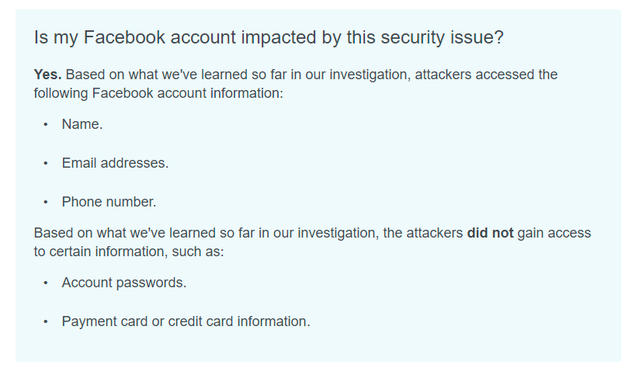Click the phrase 'gain access' text
Viewport: 636px width, 375px height.
point(554,233)
